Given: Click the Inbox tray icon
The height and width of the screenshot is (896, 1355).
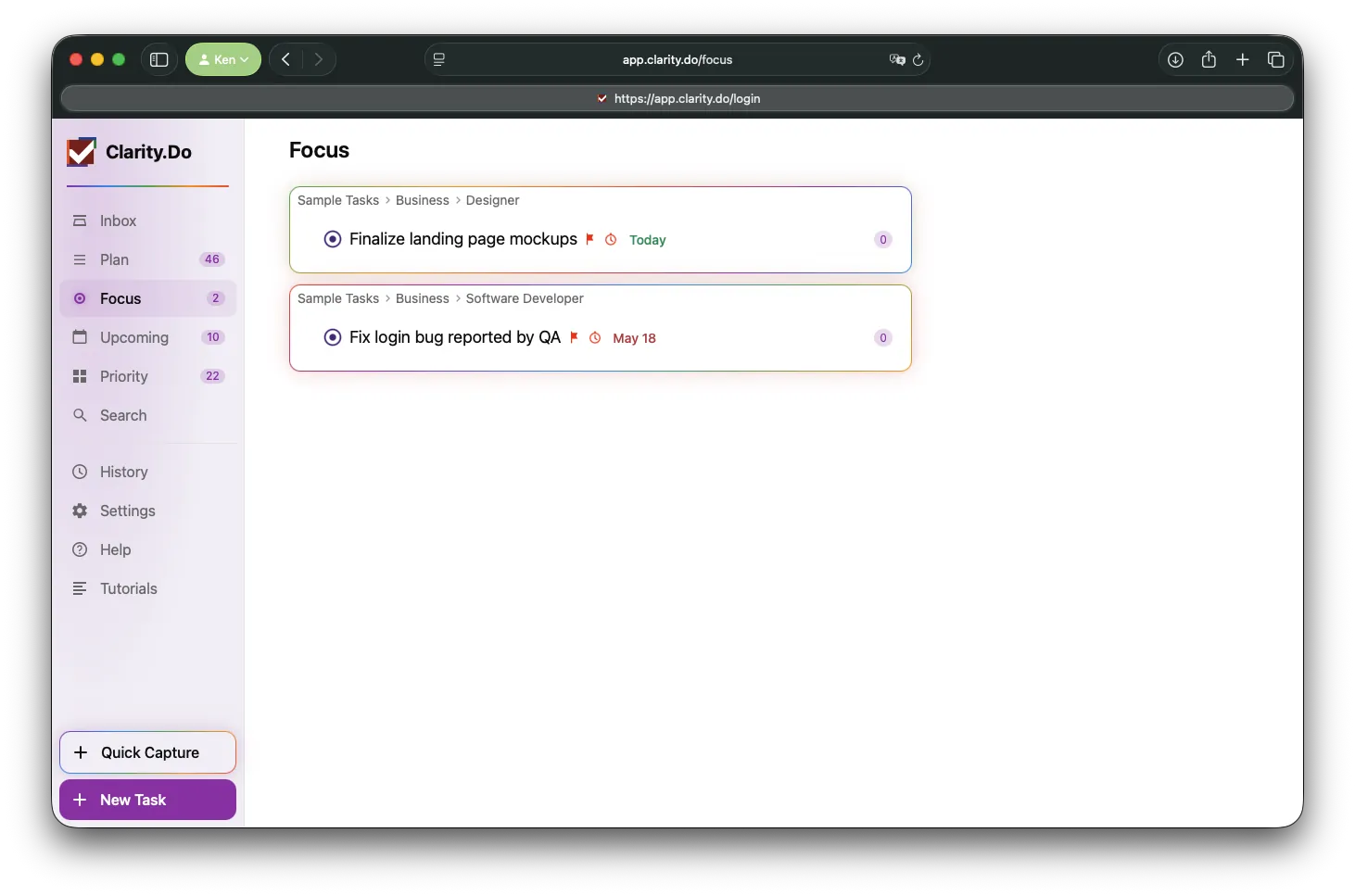Looking at the screenshot, I should click(80, 221).
